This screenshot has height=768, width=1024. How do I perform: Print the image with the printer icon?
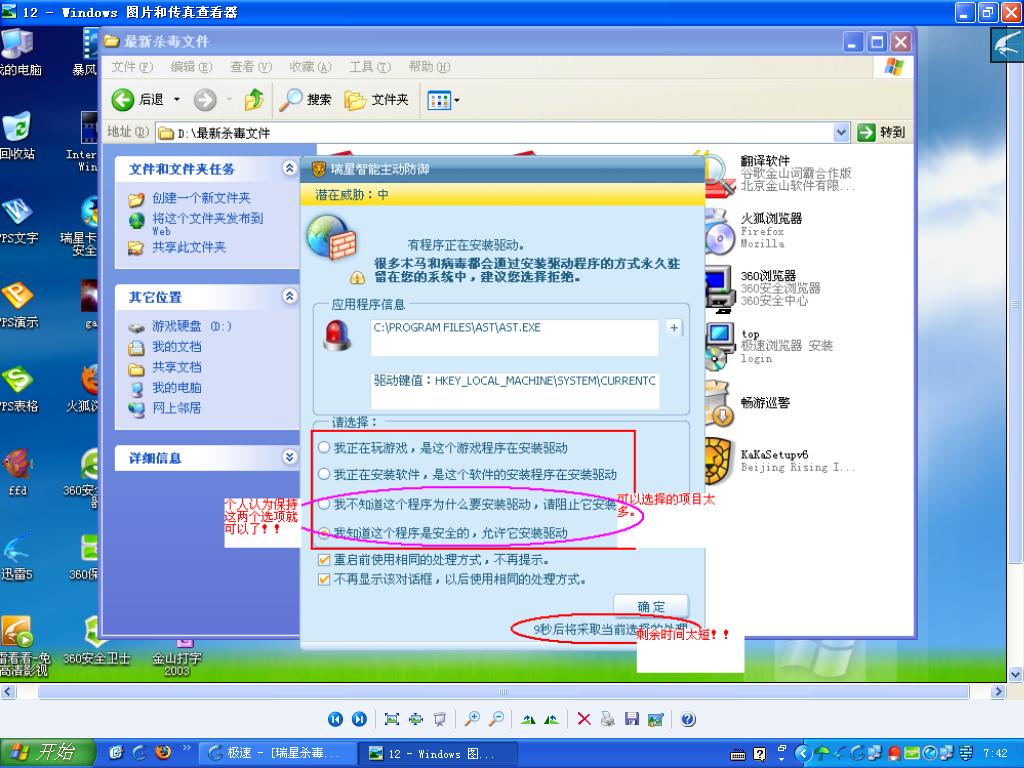tap(607, 719)
